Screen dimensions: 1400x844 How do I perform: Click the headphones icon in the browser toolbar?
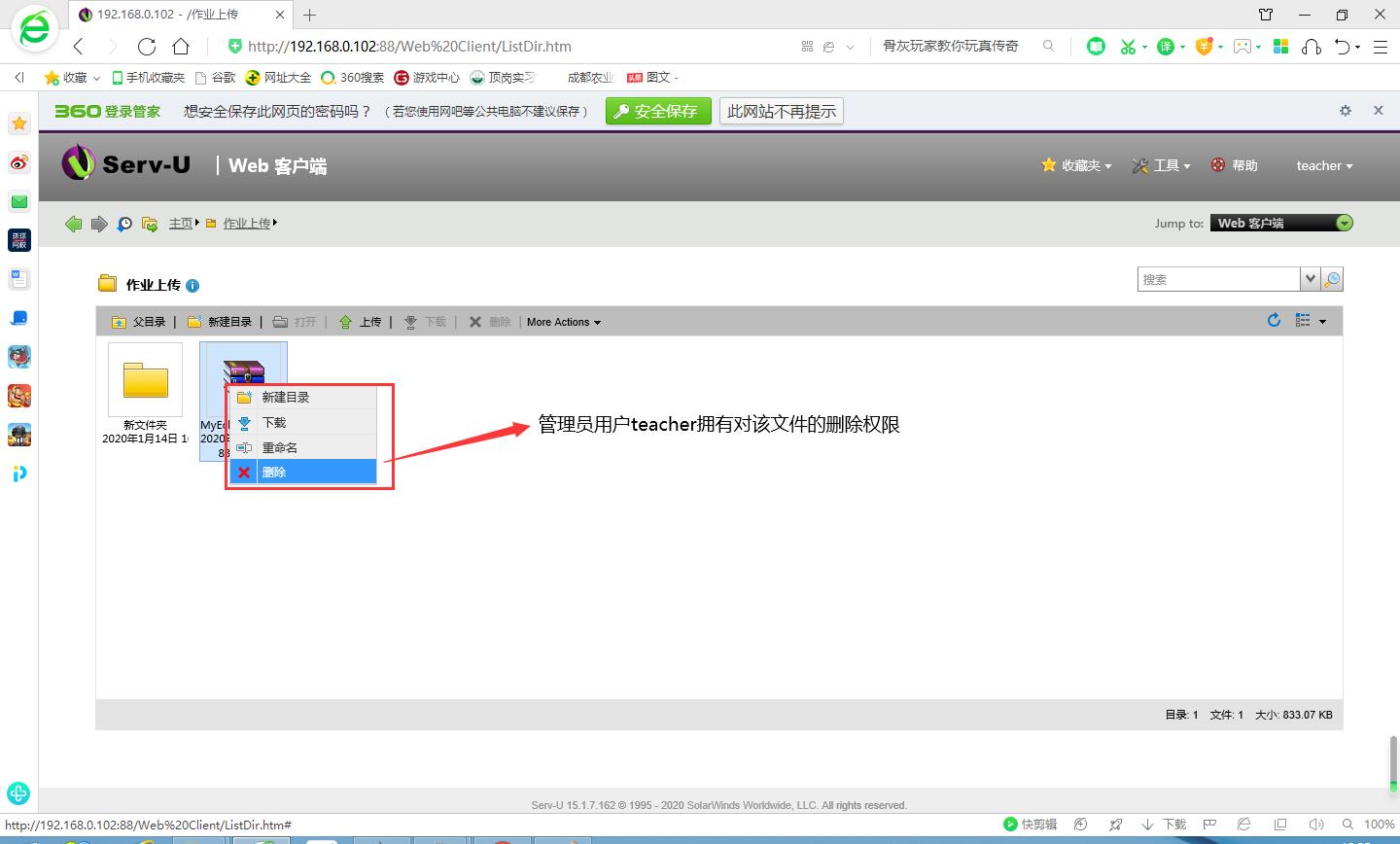(x=1312, y=46)
